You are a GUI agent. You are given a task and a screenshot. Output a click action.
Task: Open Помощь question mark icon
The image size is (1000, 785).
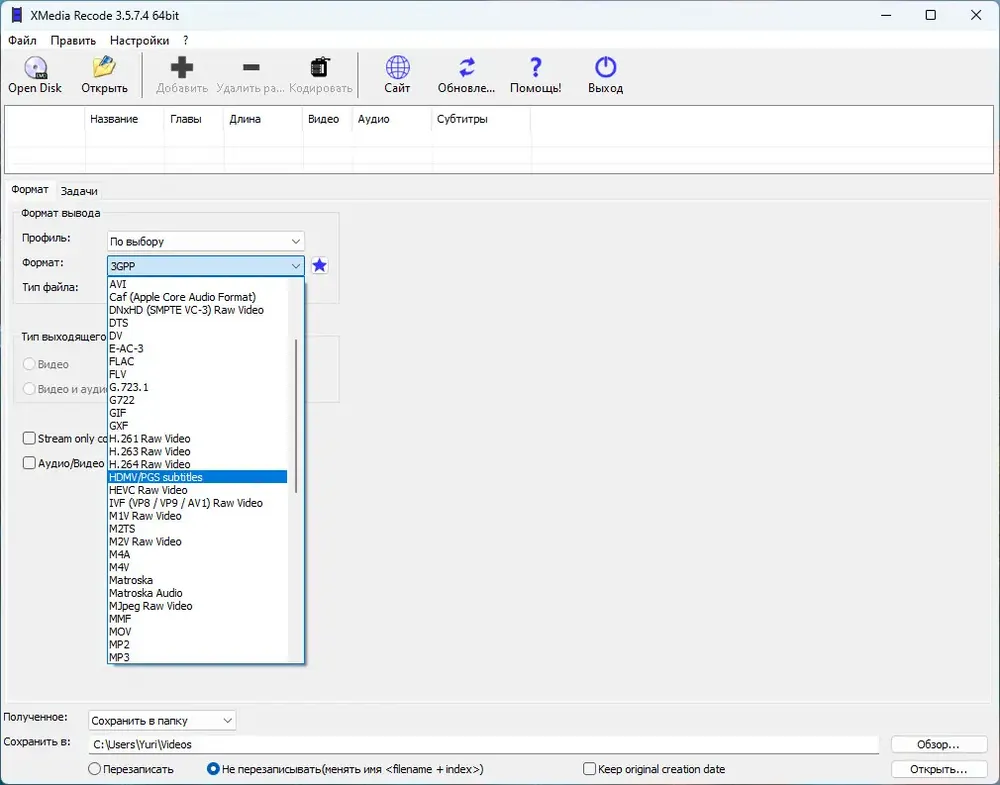point(536,67)
